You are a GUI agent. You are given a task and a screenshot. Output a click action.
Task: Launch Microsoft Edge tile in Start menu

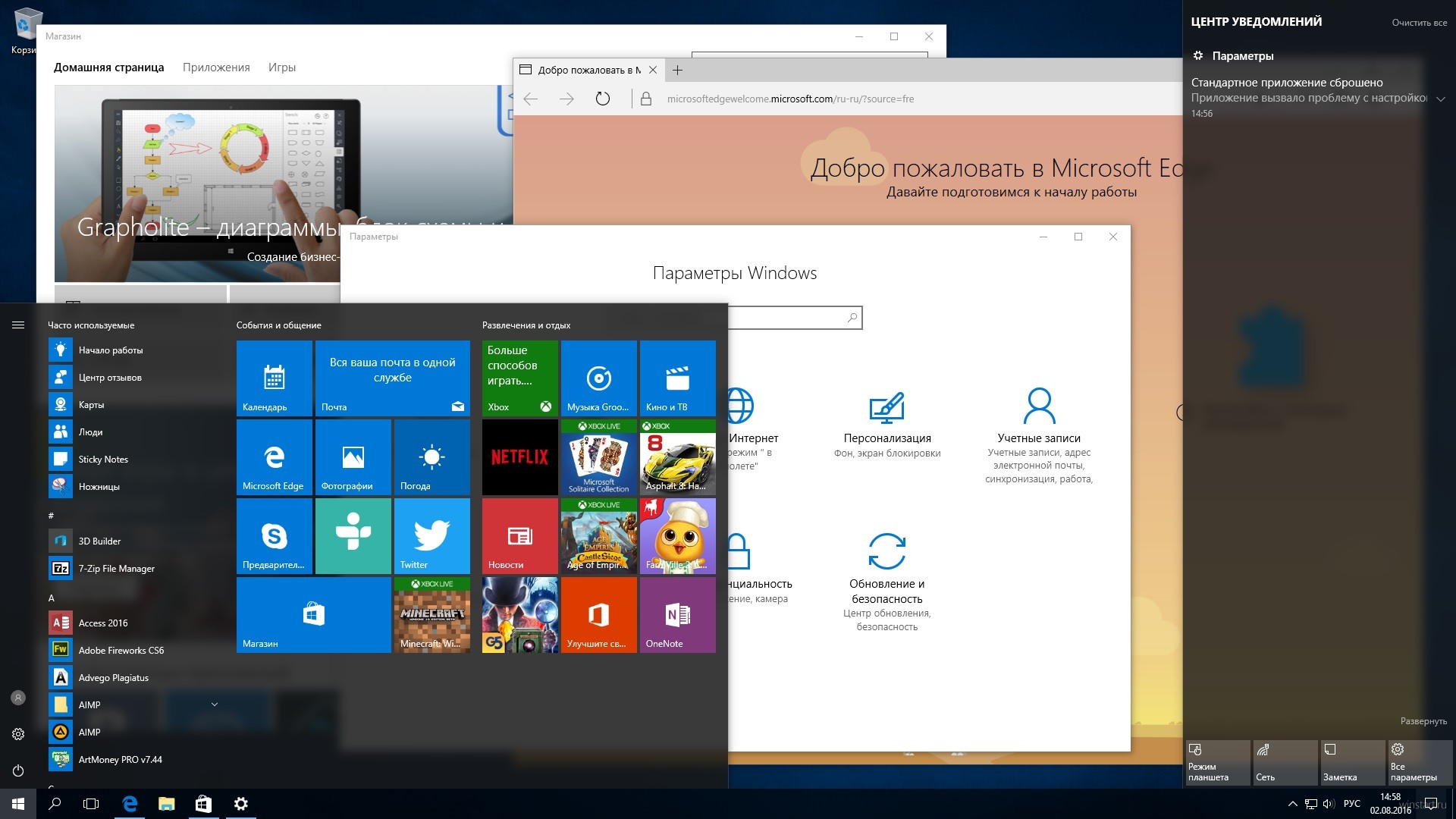(x=275, y=457)
